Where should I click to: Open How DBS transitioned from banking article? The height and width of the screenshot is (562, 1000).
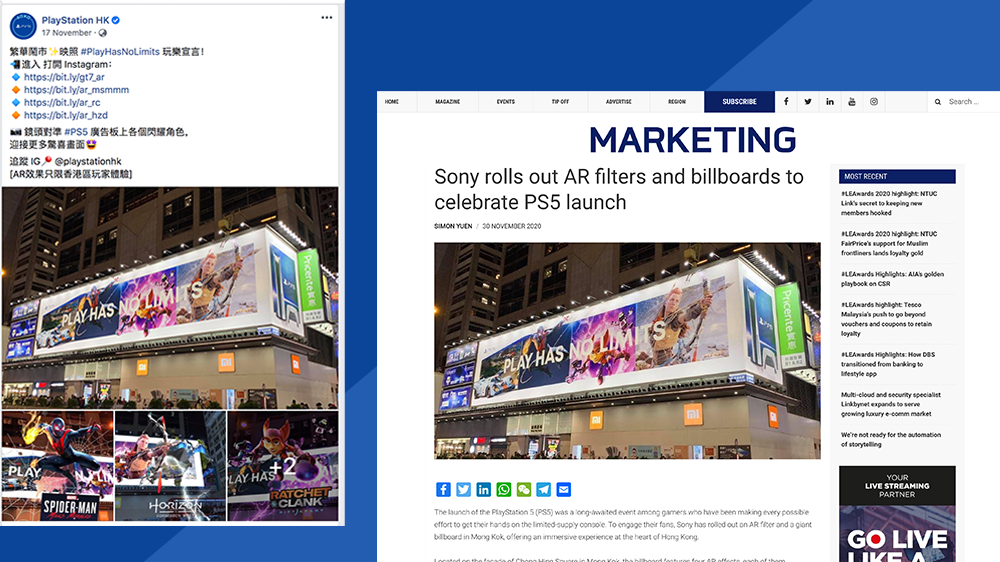click(888, 364)
